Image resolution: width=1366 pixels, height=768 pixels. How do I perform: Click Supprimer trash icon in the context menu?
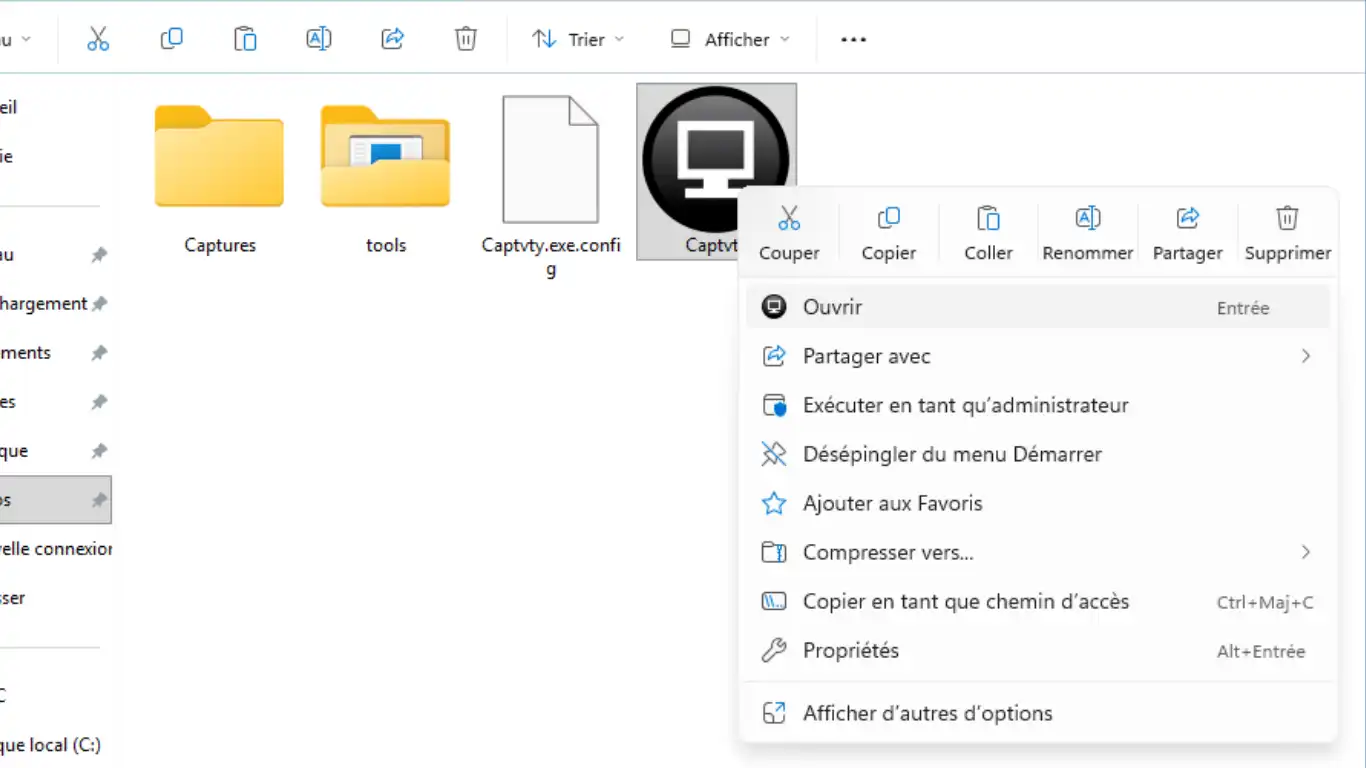pyautogui.click(x=1287, y=218)
